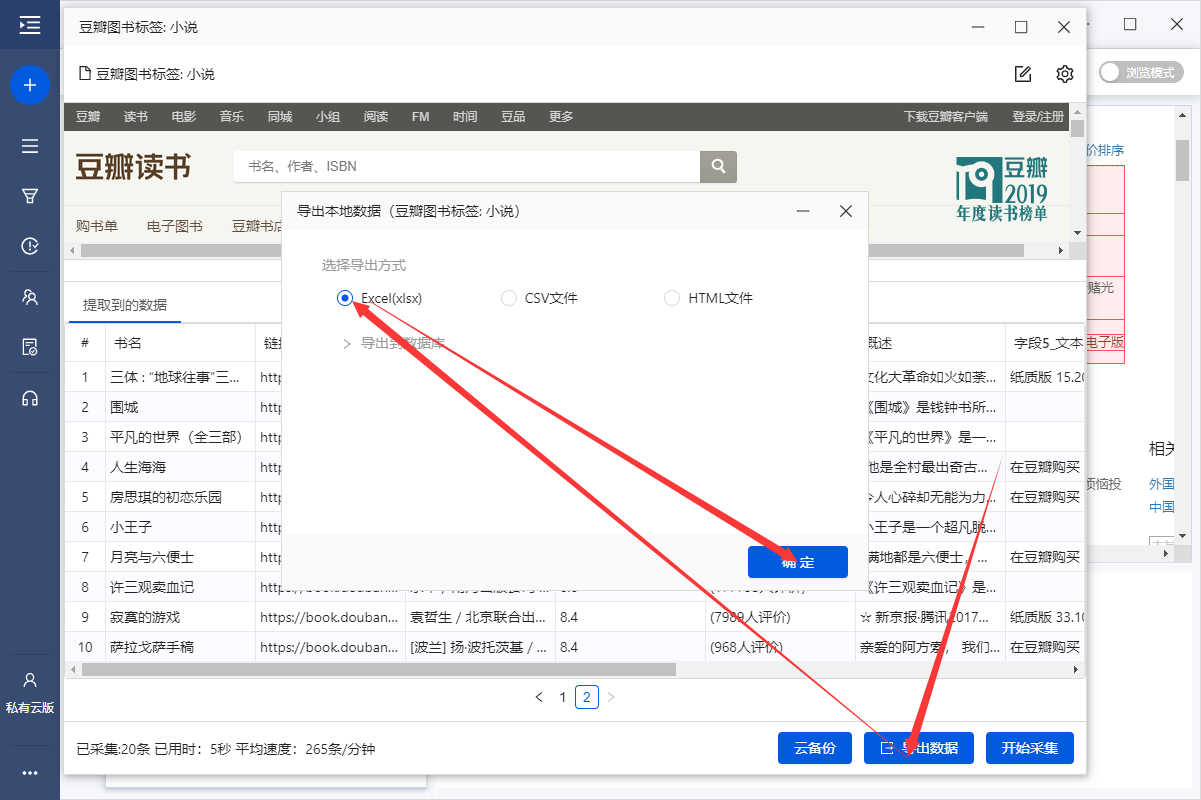Image resolution: width=1201 pixels, height=800 pixels.
Task: Click 导出数据 button
Action: pyautogui.click(x=919, y=748)
